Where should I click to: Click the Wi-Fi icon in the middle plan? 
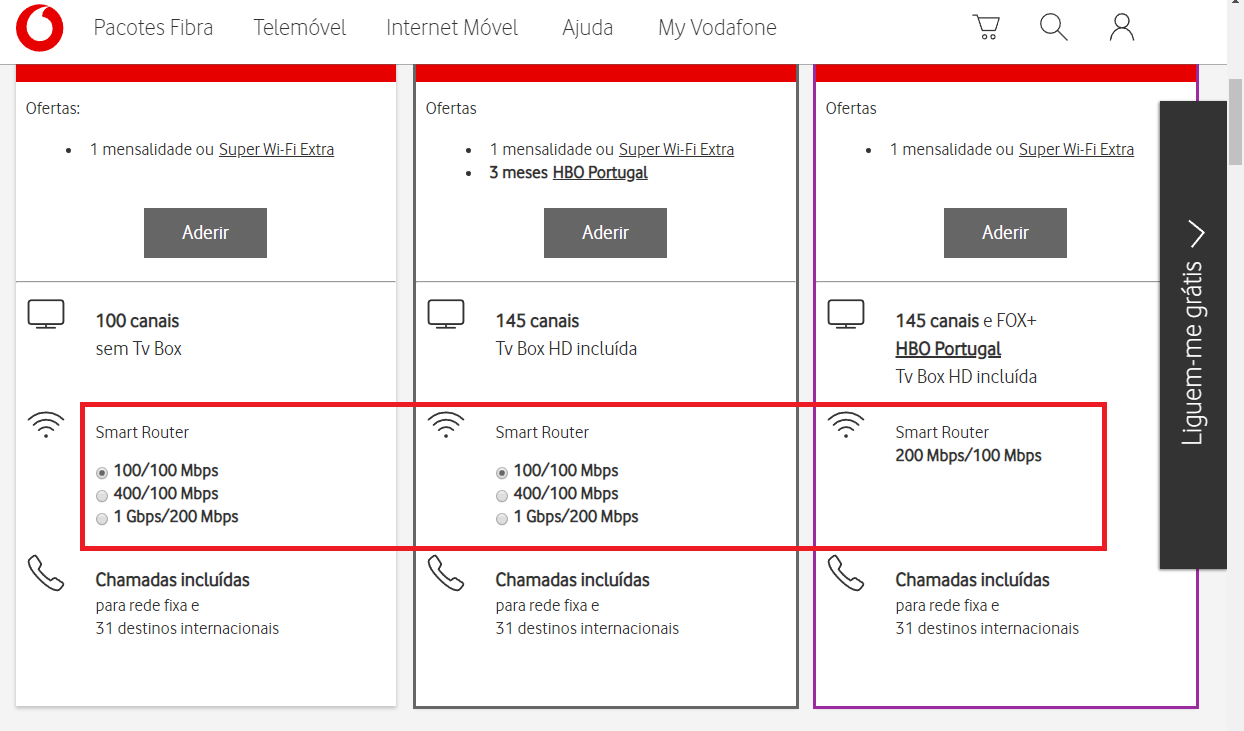pos(446,424)
